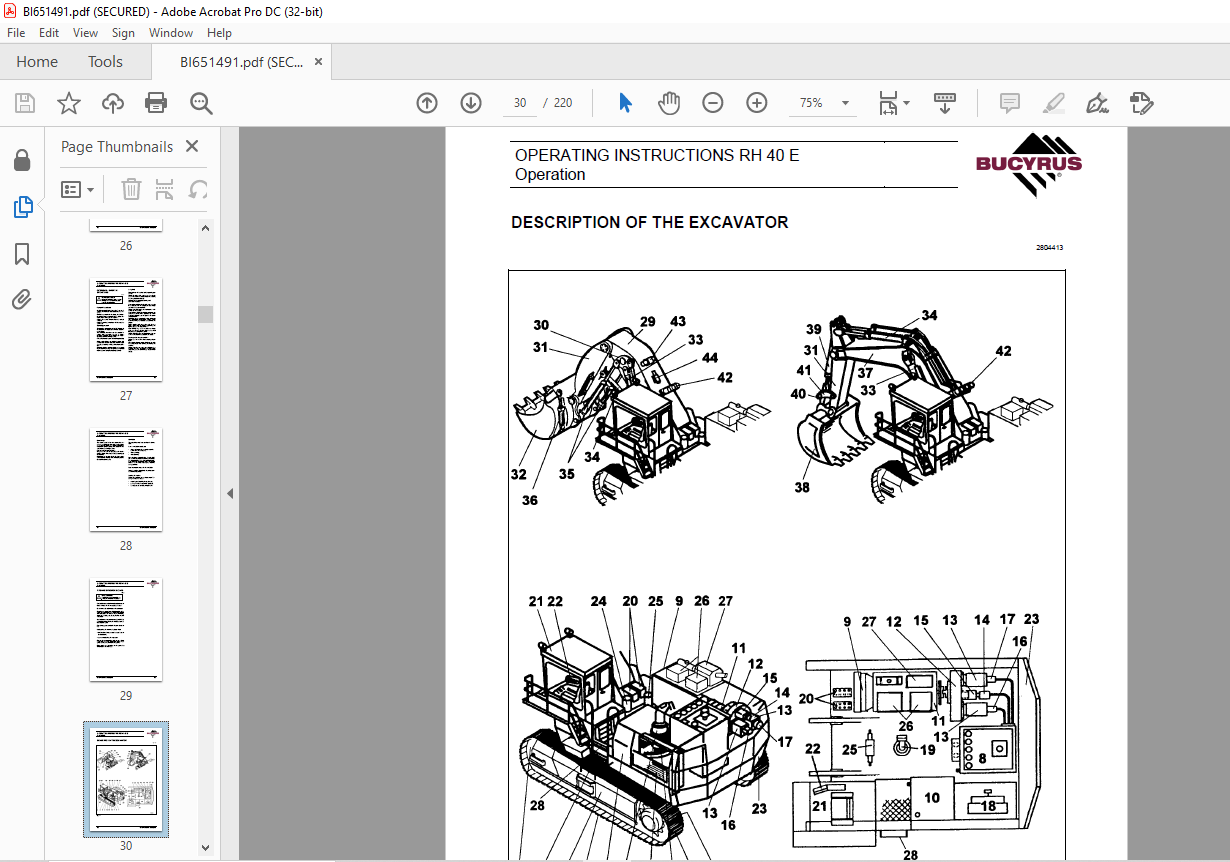The height and width of the screenshot is (862, 1230).
Task: Add a comment with the speech bubble icon
Action: pyautogui.click(x=1010, y=103)
